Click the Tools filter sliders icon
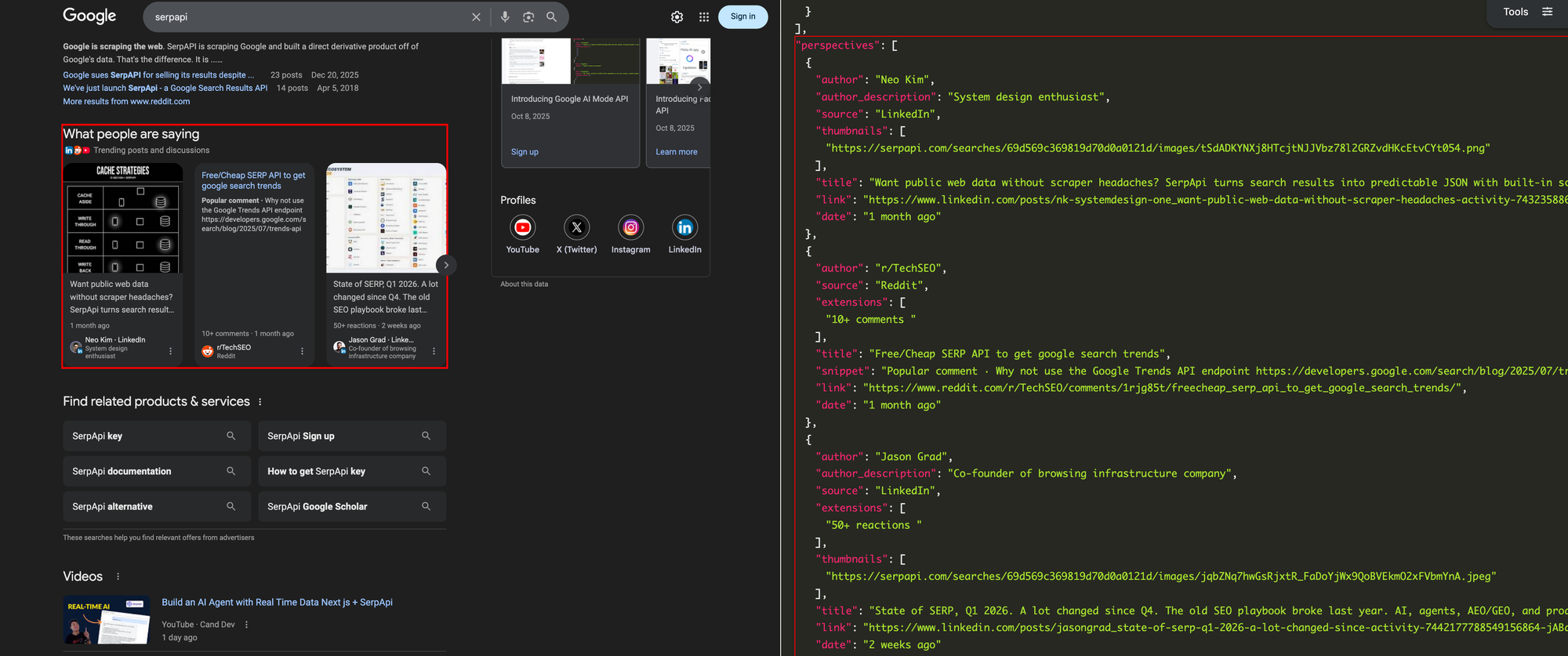 coord(1547,12)
